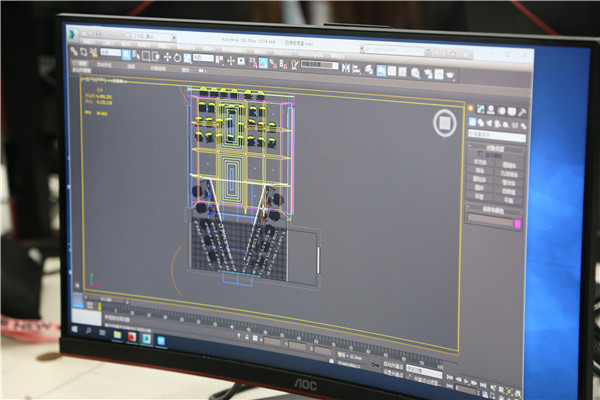Open the Create tab in command panel
Screen dimensions: 600x400
[470, 108]
